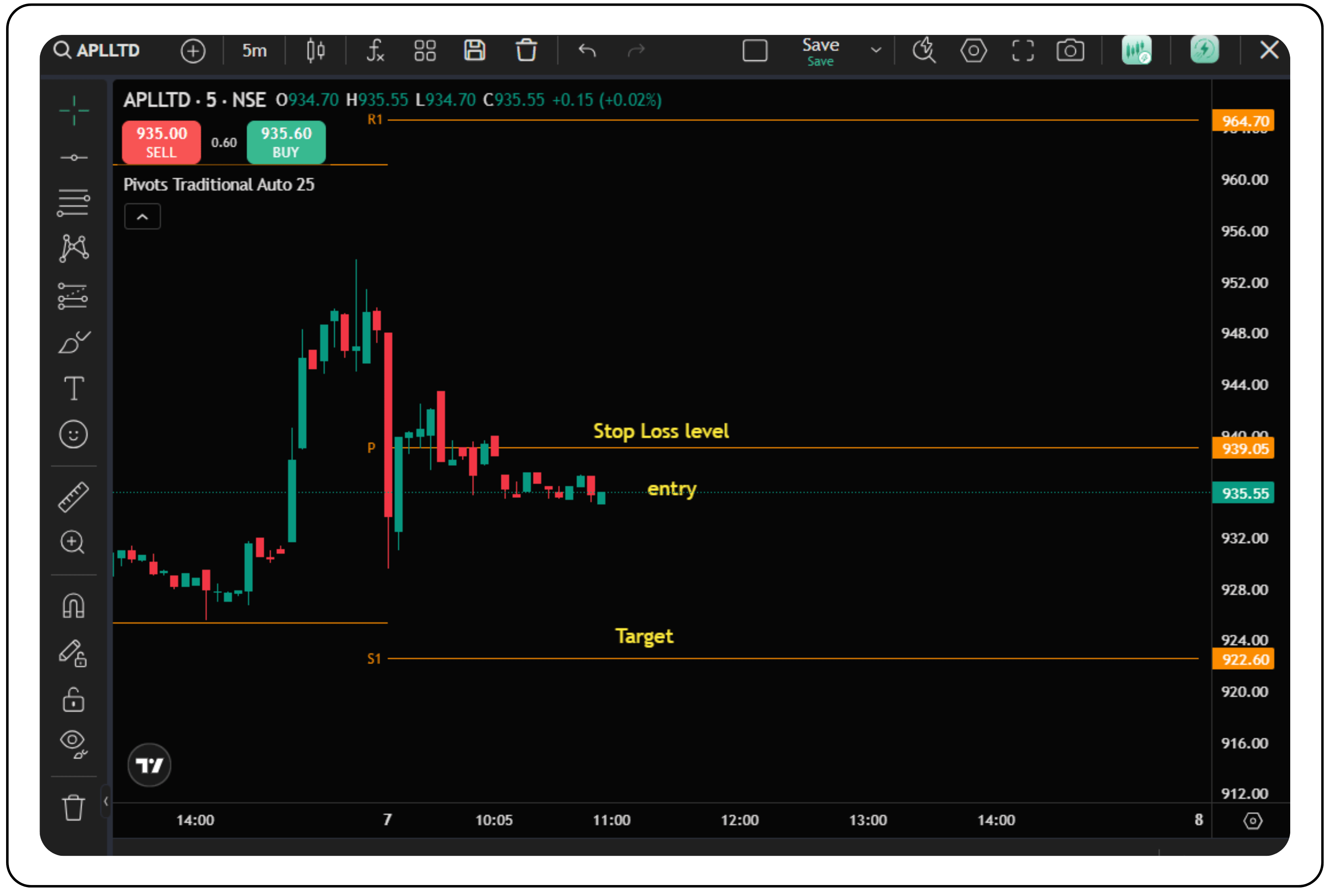Toggle lock all drawings

pyautogui.click(x=74, y=699)
